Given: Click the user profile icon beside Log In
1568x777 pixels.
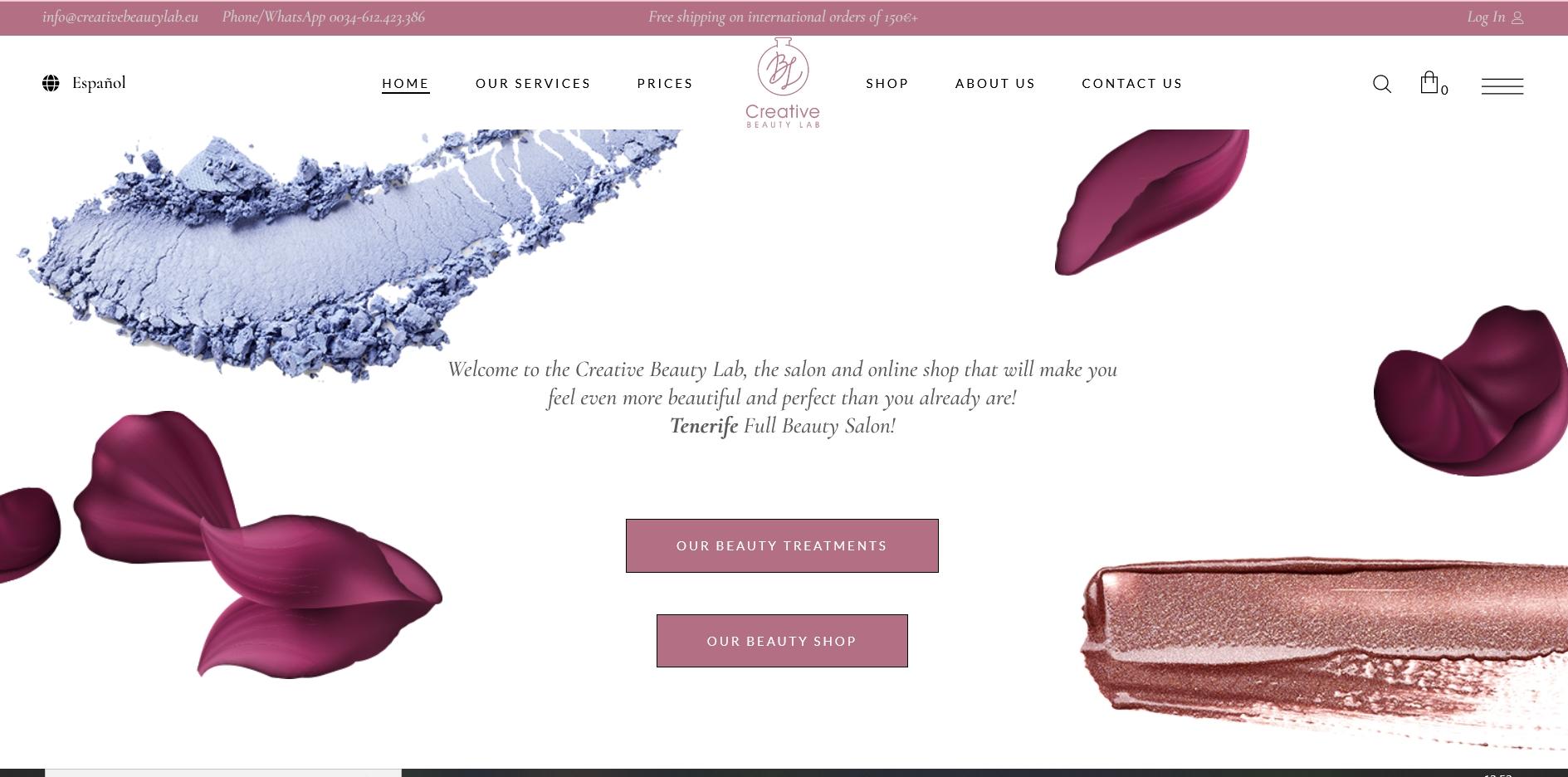Looking at the screenshot, I should click(x=1517, y=17).
